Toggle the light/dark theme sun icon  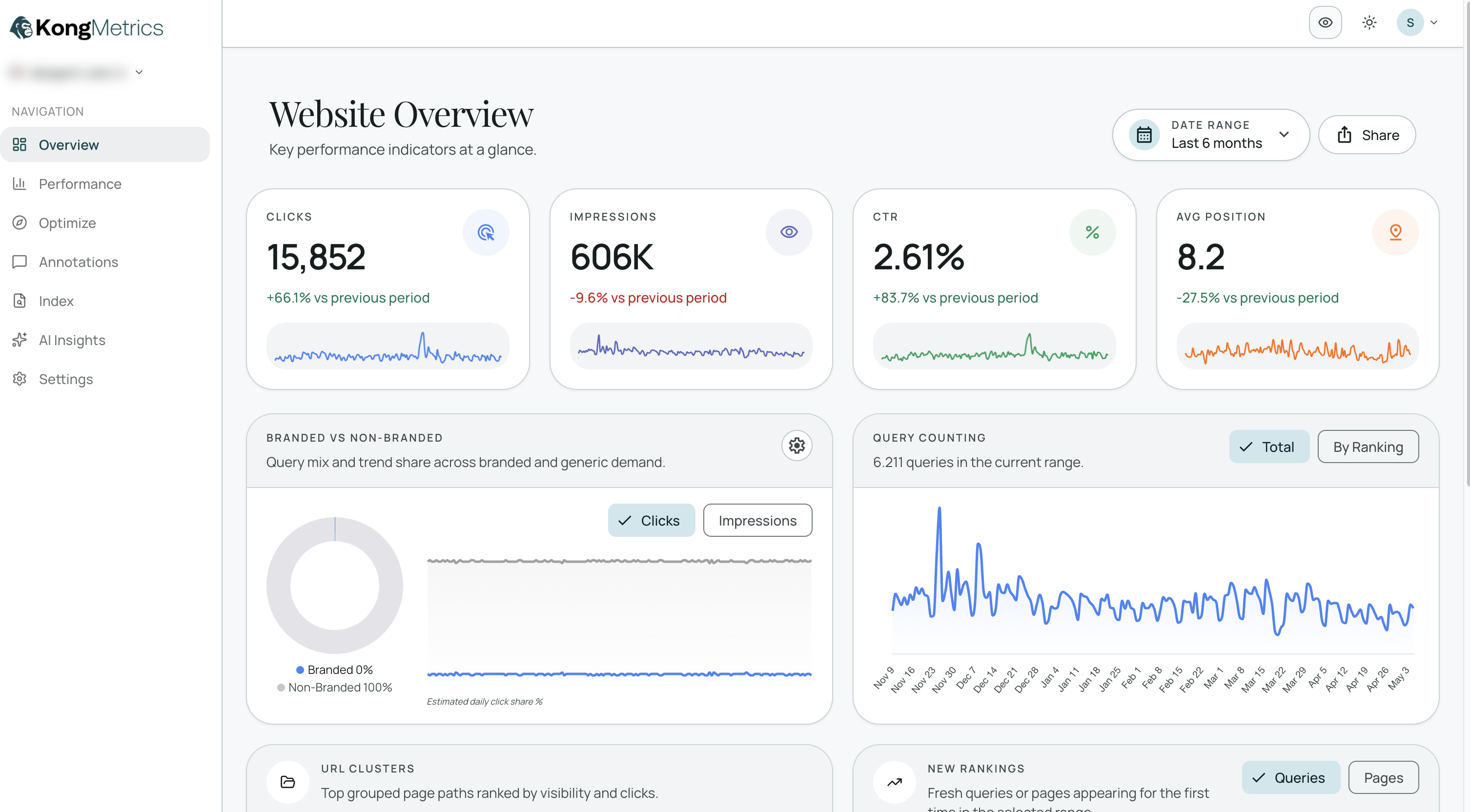click(1369, 22)
